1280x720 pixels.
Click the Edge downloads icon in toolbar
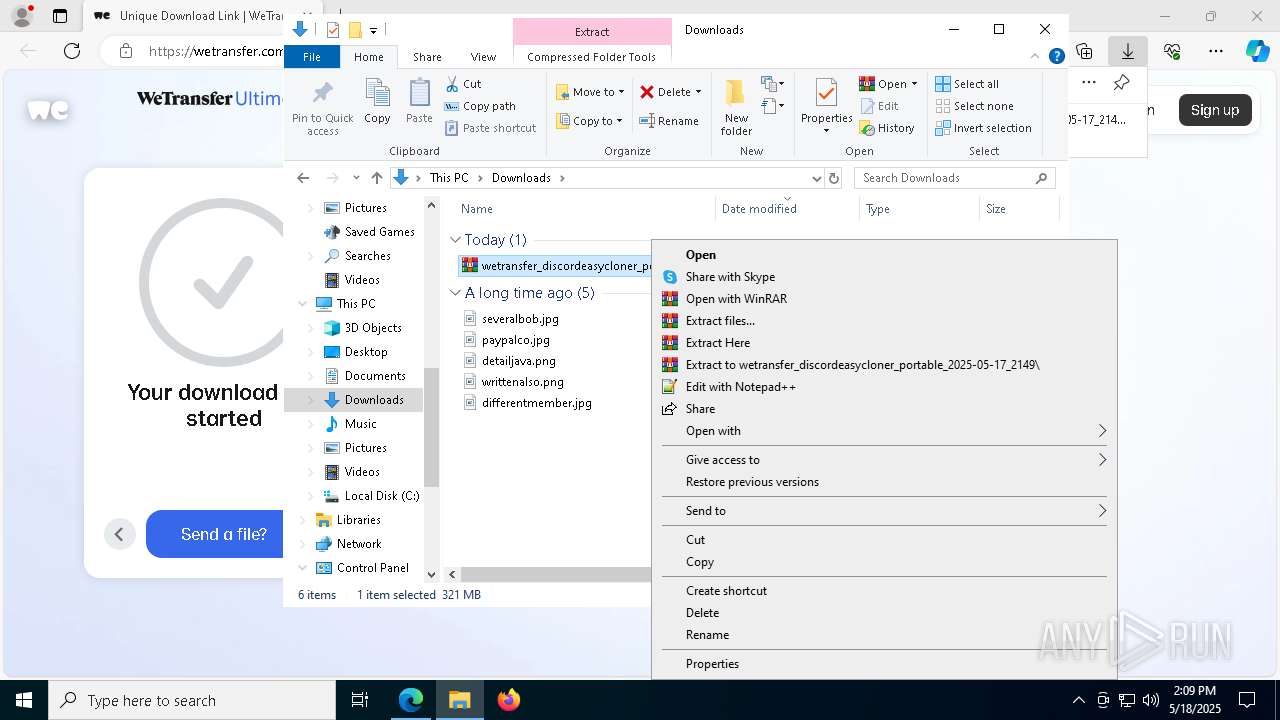pyautogui.click(x=1128, y=51)
